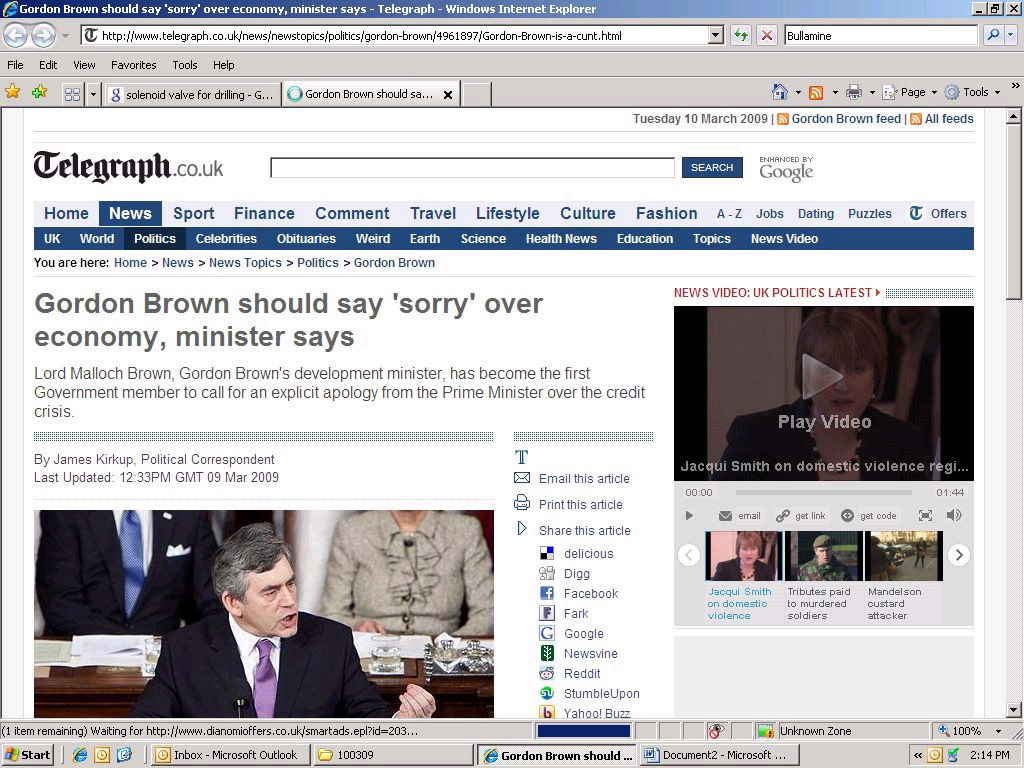Toggle fullscreen on the video player
This screenshot has width=1024, height=768.
coord(925,515)
